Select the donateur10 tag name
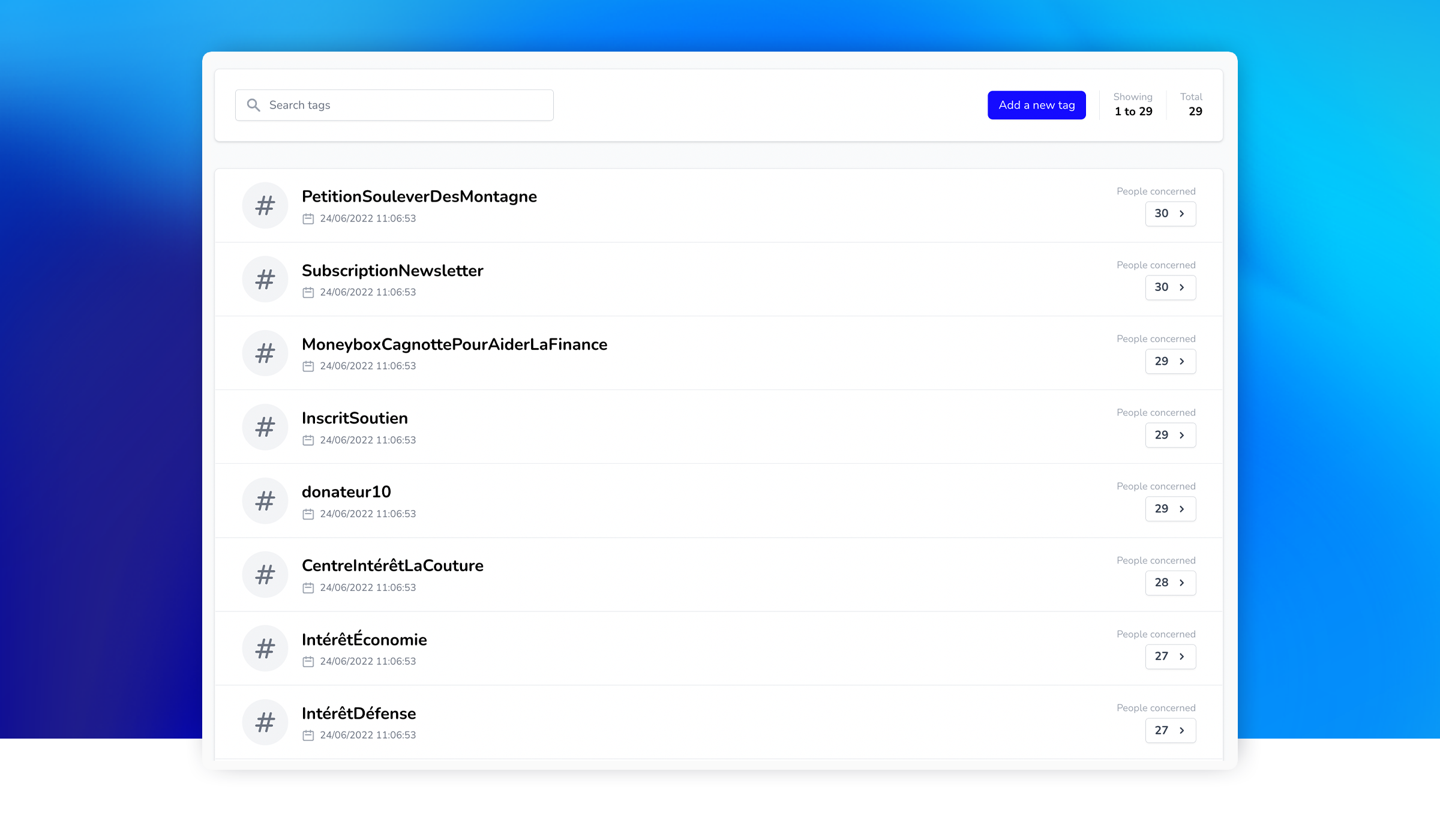This screenshot has height=840, width=1440. (346, 492)
